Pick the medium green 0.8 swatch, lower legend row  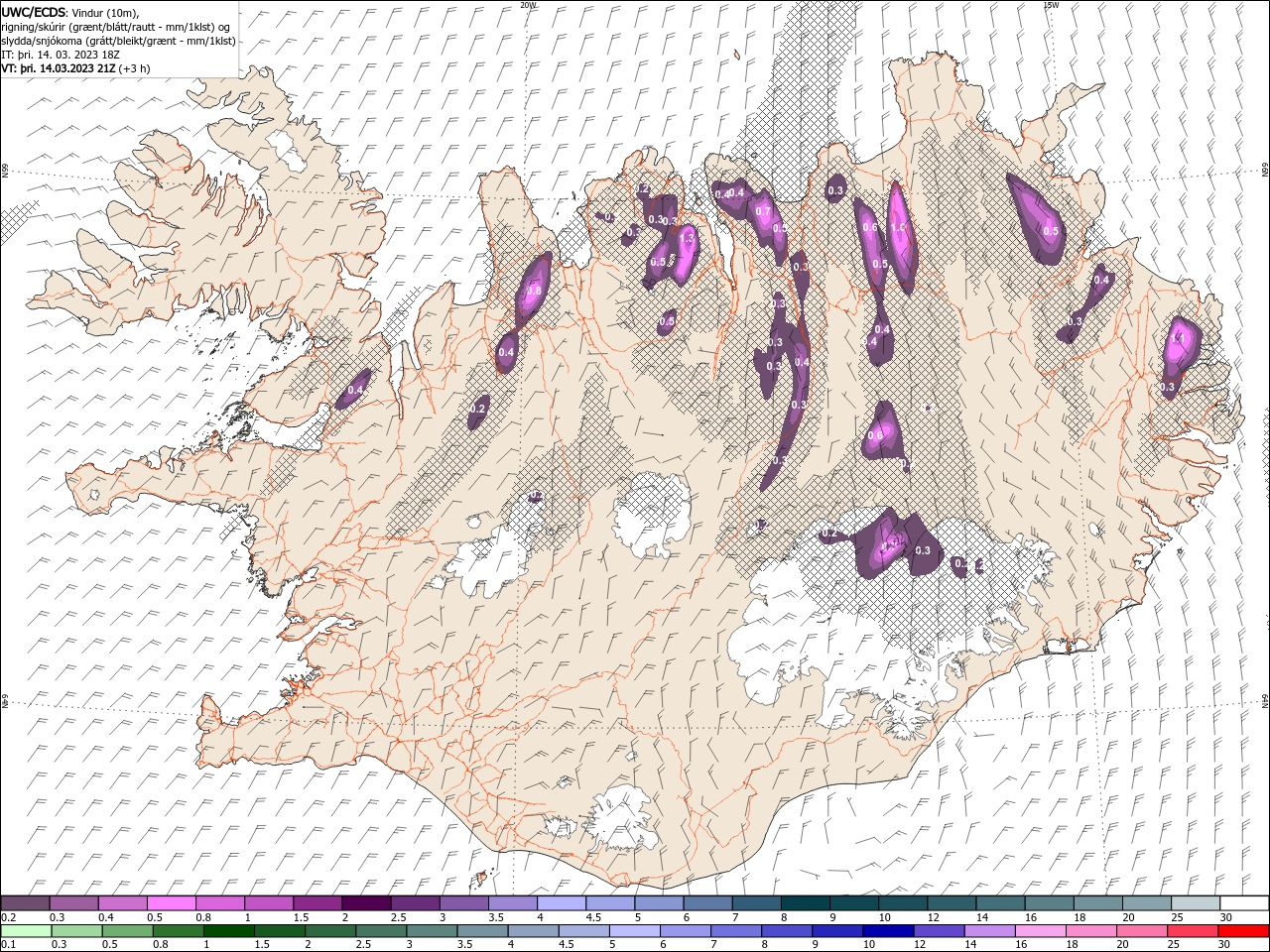[x=180, y=931]
